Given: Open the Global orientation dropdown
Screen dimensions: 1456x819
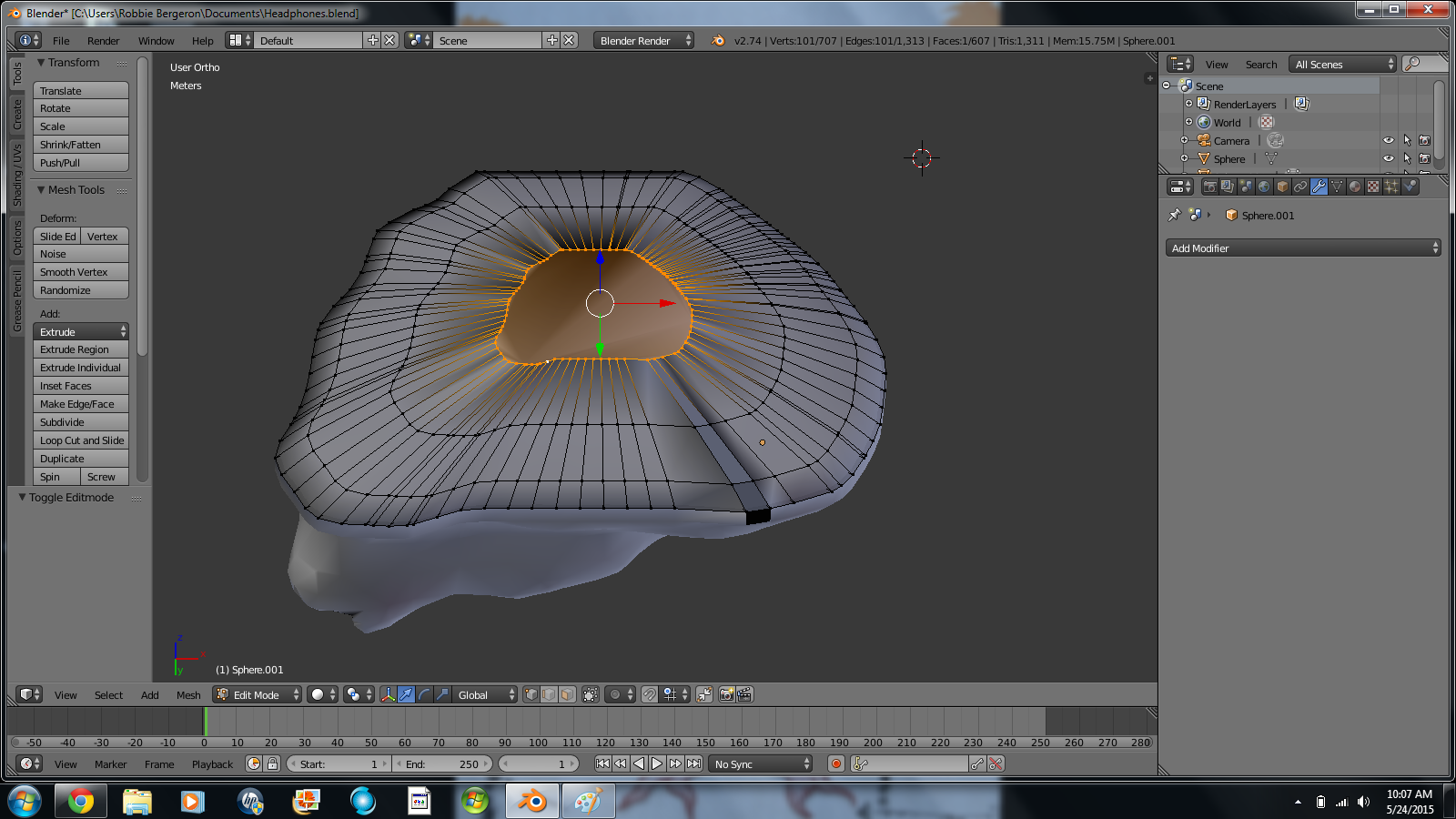Looking at the screenshot, I should [x=484, y=694].
